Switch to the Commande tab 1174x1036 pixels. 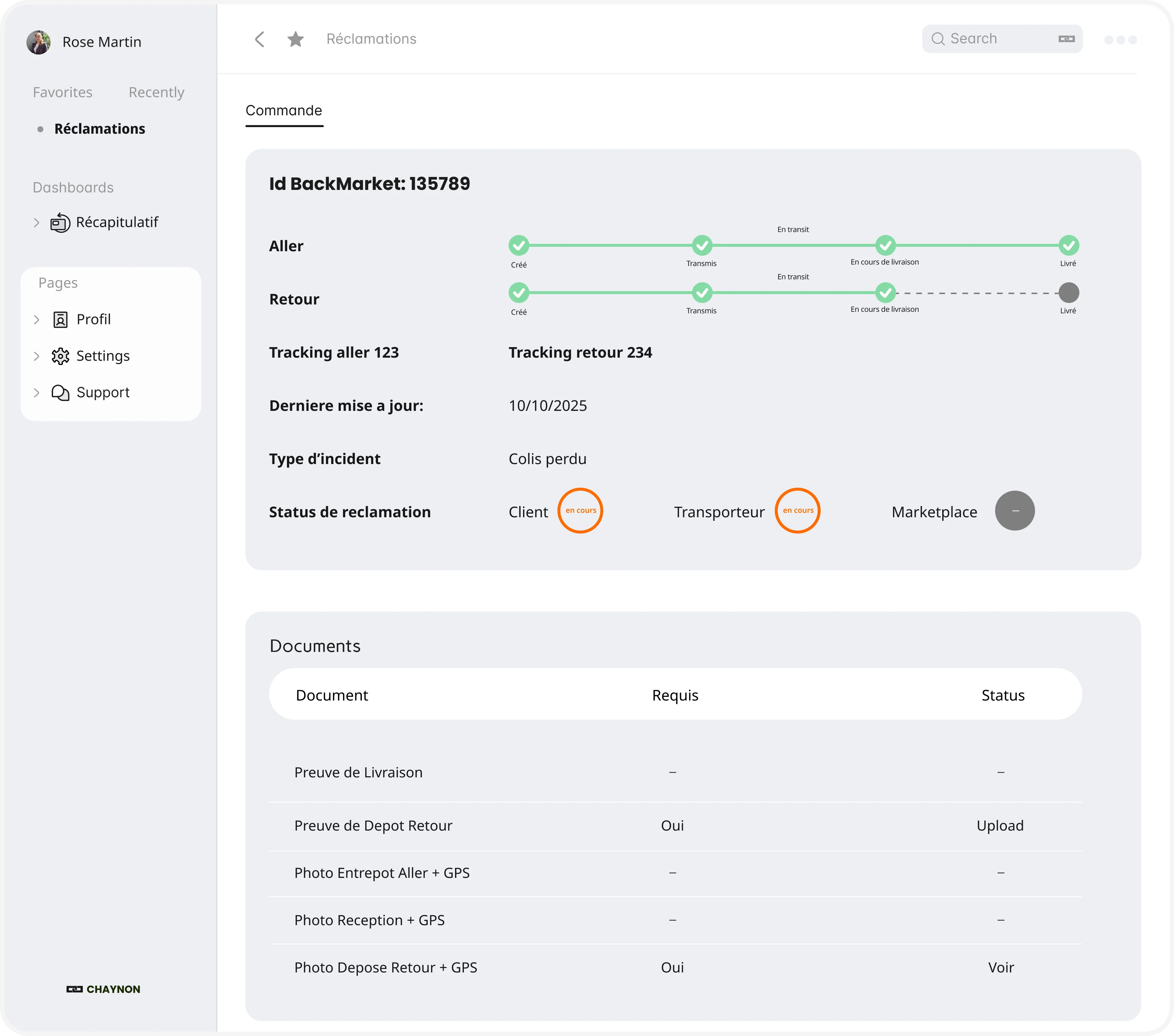284,110
